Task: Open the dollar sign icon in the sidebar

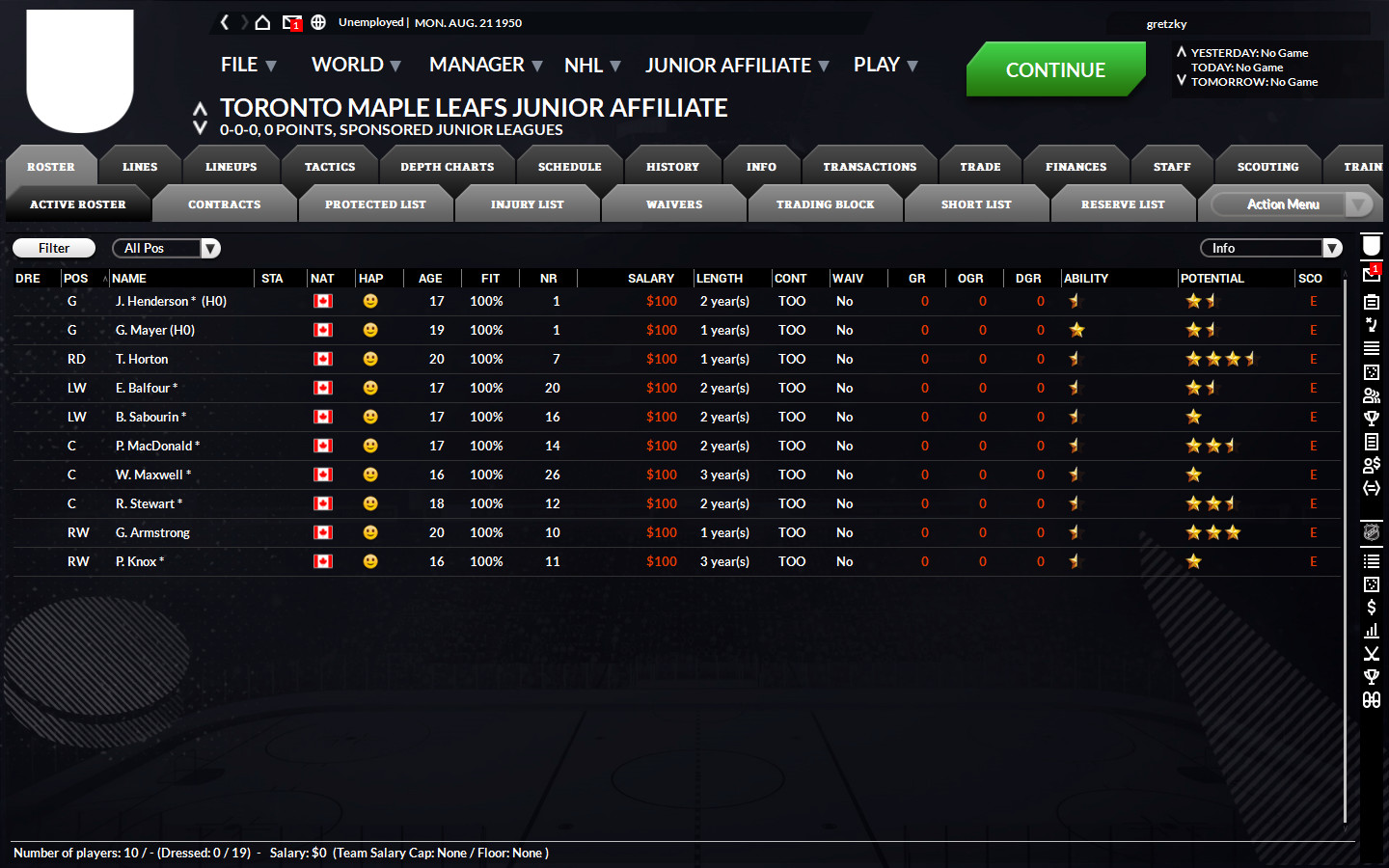Action: pos(1371,607)
